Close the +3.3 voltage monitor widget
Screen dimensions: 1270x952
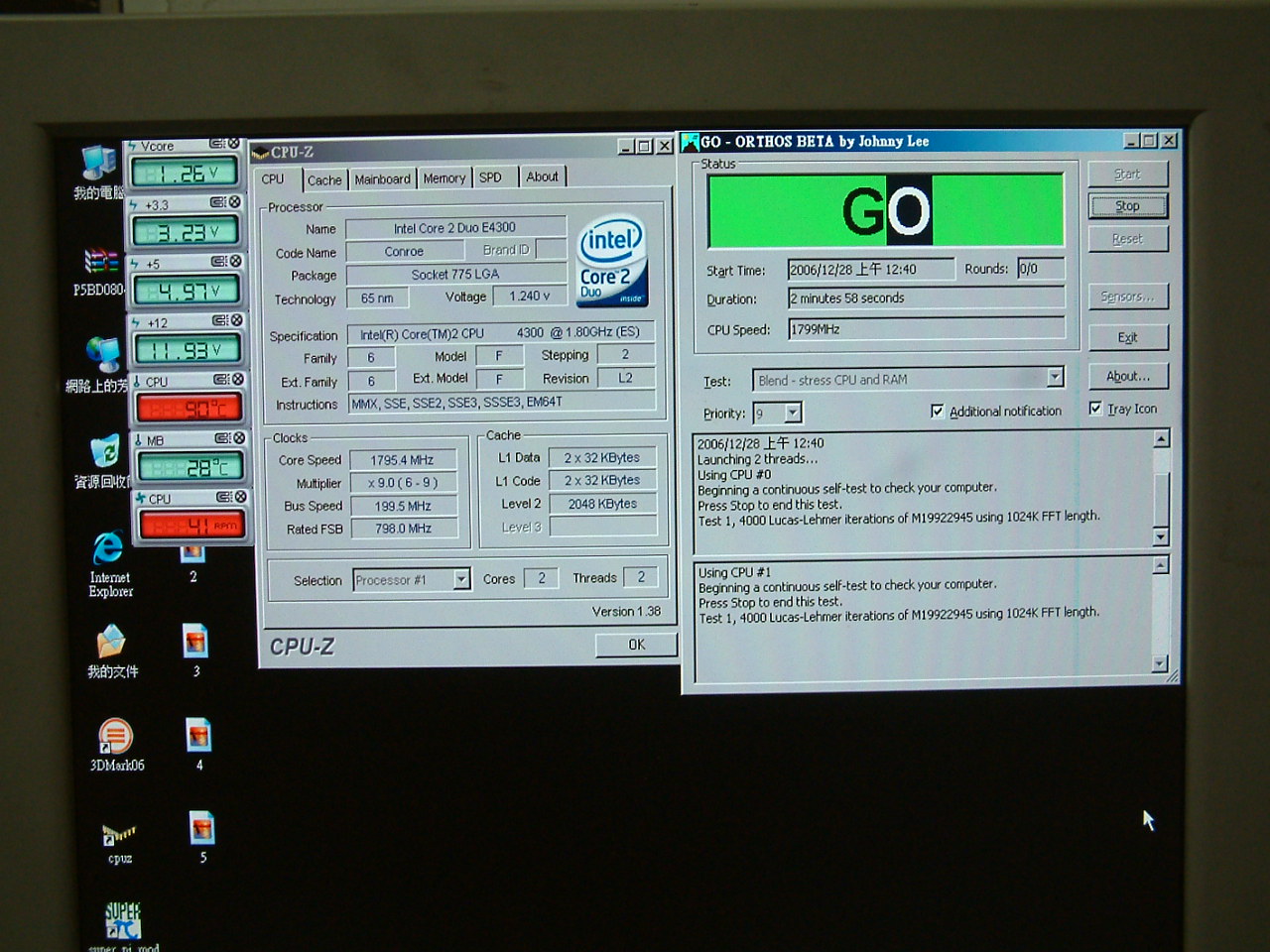click(235, 202)
